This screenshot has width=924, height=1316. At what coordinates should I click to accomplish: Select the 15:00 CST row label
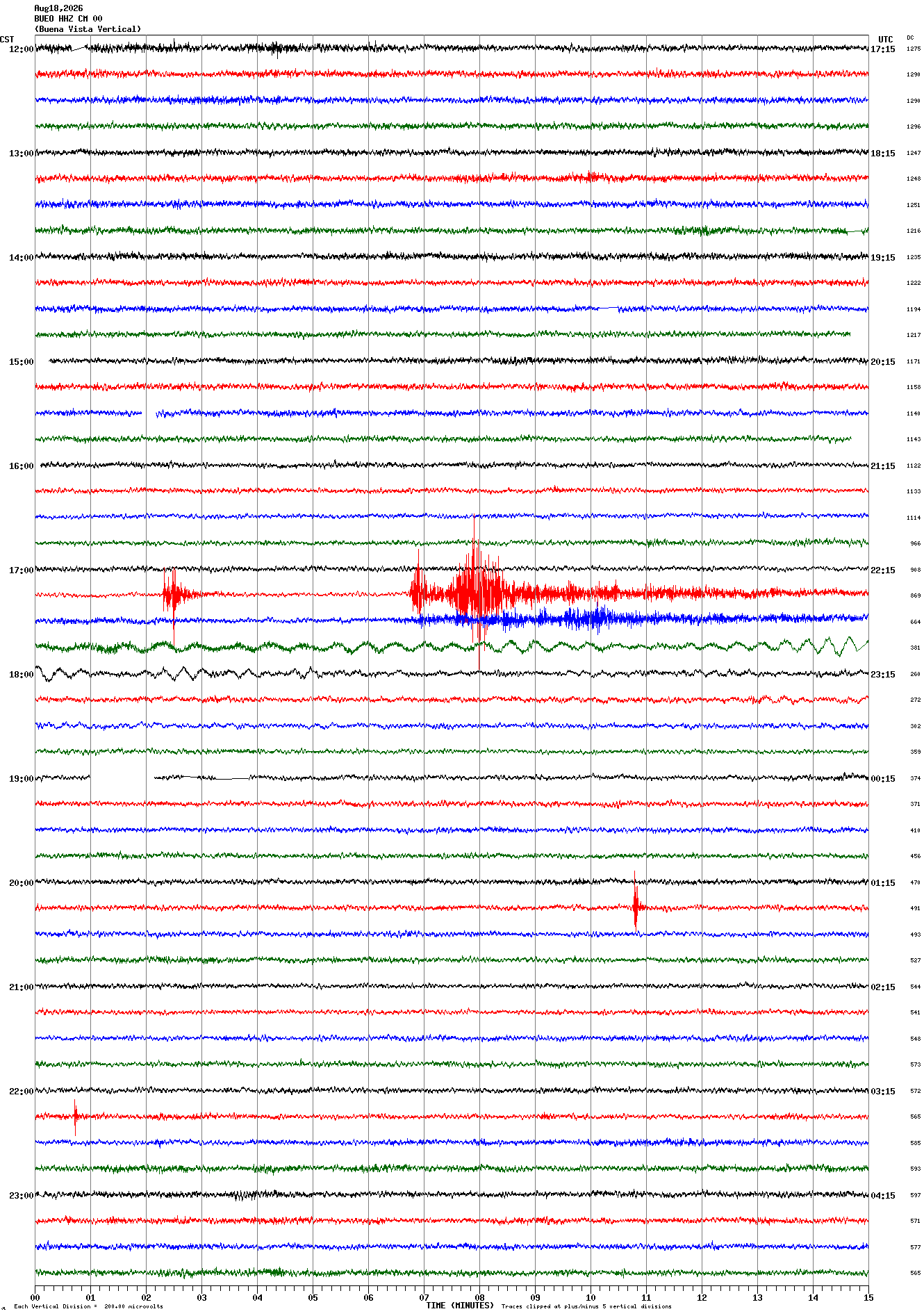coord(21,362)
